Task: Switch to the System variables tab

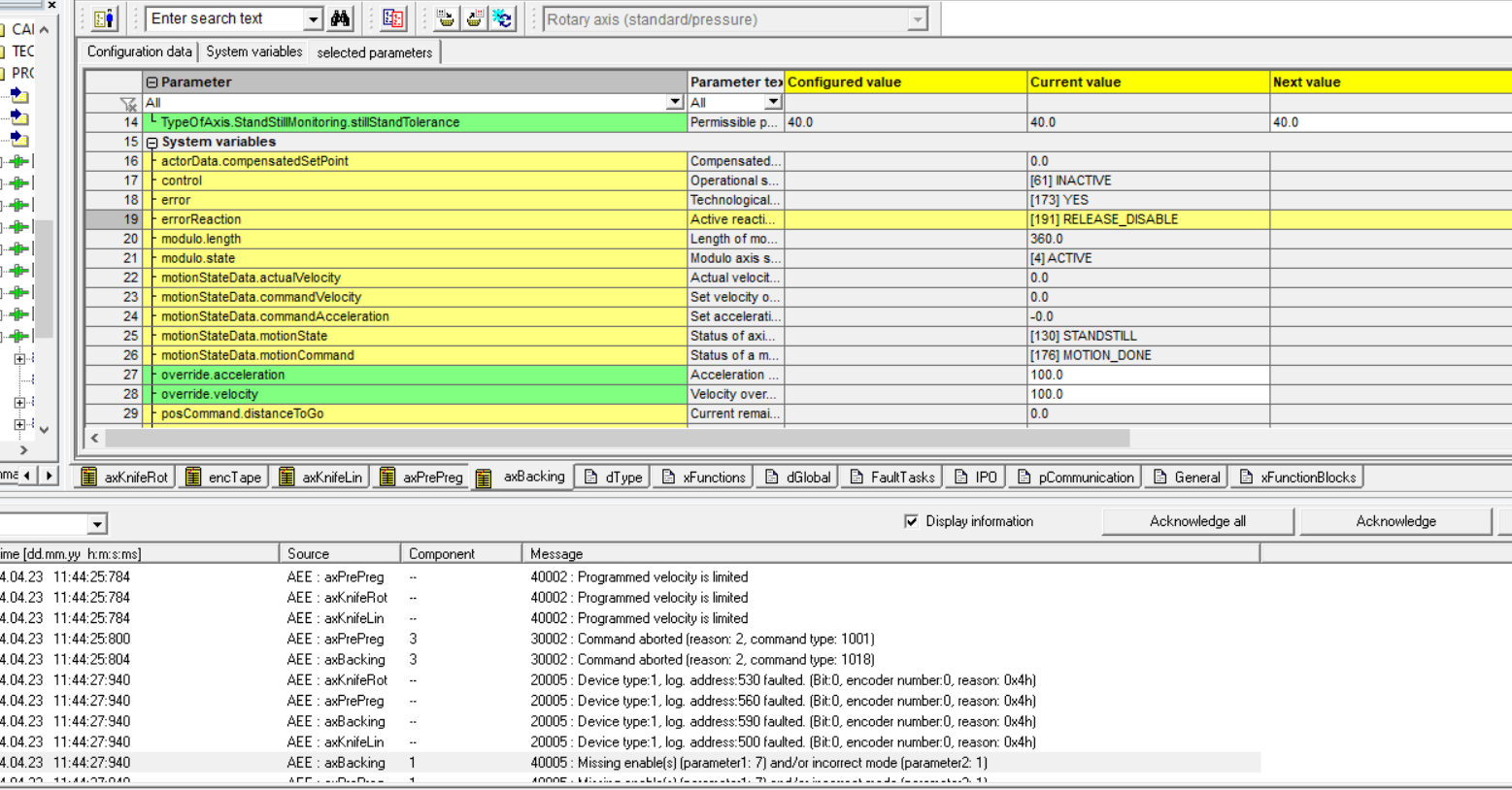Action: click(x=253, y=52)
